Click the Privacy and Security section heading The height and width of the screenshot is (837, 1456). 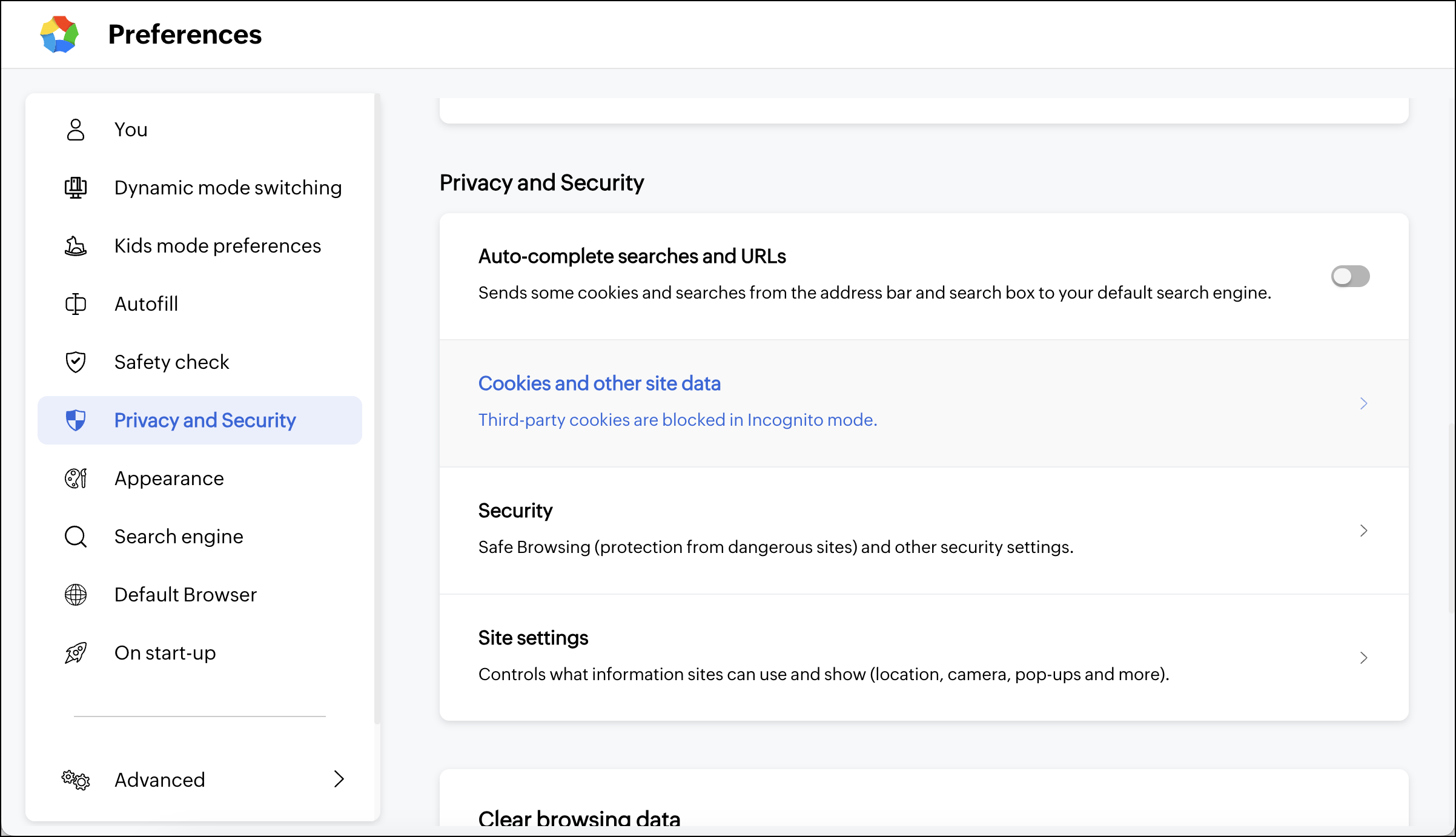(x=542, y=183)
